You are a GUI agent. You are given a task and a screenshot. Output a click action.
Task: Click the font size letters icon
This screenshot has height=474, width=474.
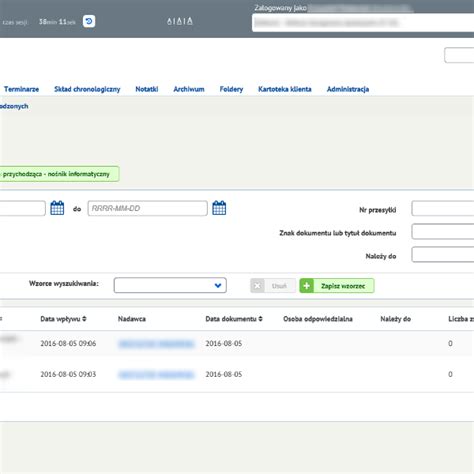[180, 21]
